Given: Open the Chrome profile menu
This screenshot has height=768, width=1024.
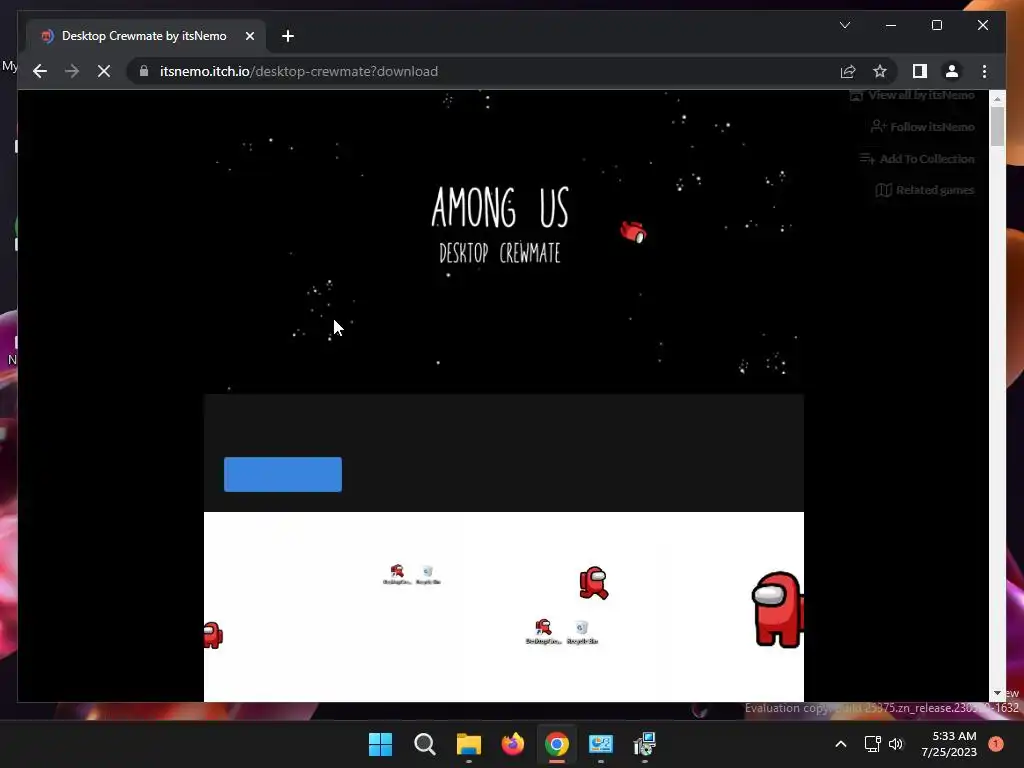Looking at the screenshot, I should [952, 71].
